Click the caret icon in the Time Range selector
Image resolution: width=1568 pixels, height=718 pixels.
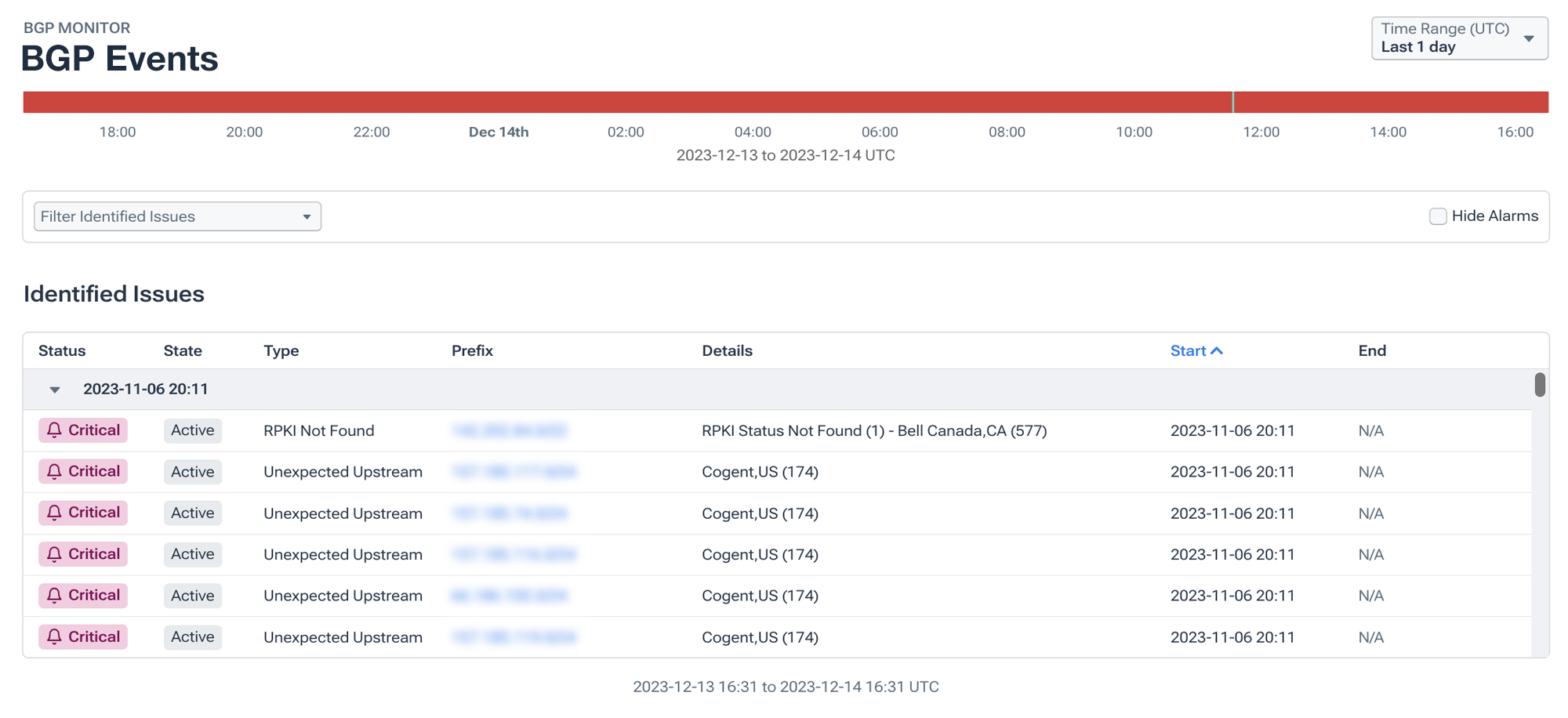(1527, 37)
